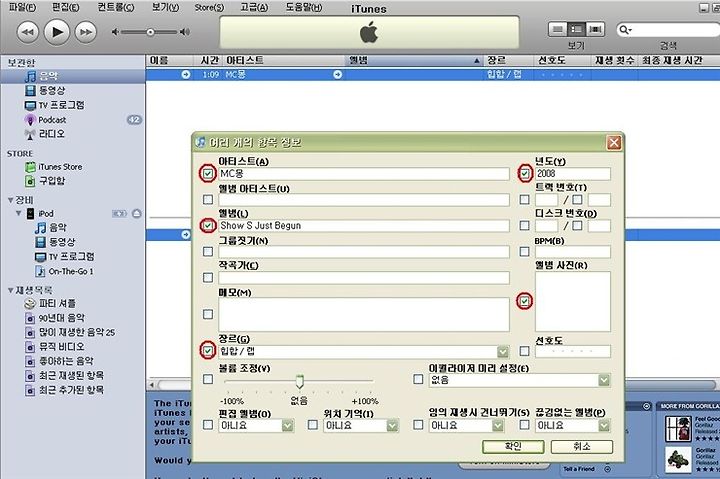
Task: Skip forward to next track
Action: tap(86, 32)
